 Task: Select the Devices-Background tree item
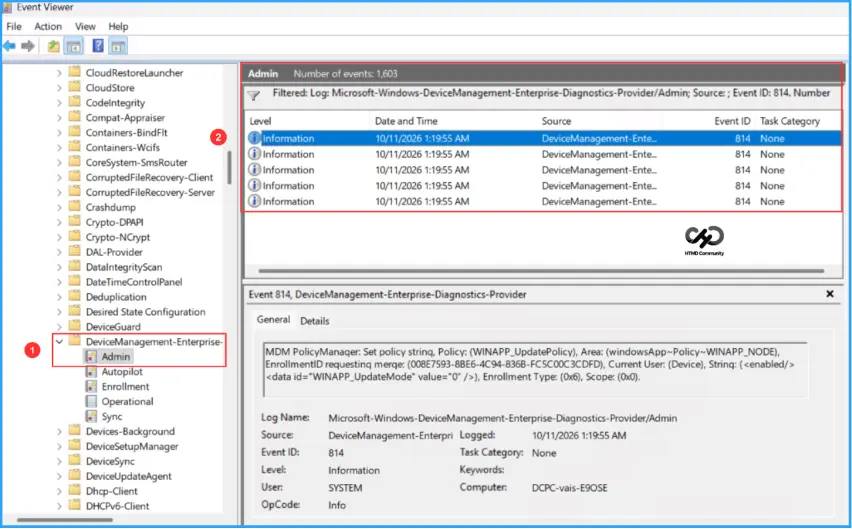tap(130, 431)
